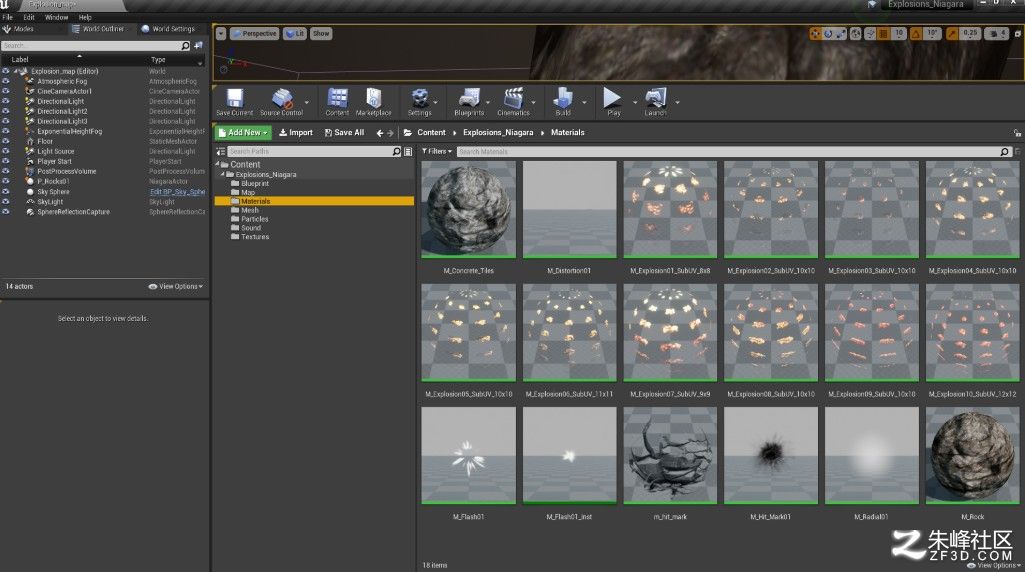Click the folder icon before Content breadcrumb
1025x572 pixels.
pyautogui.click(x=408, y=133)
